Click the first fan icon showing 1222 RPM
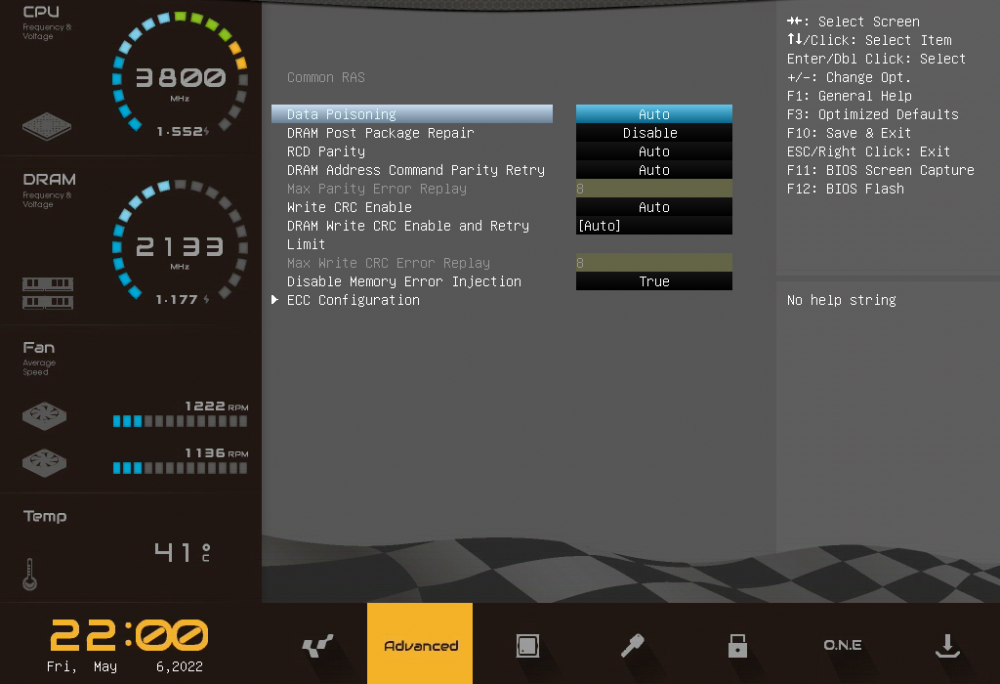Screen dimensions: 1000x684 coord(44,415)
